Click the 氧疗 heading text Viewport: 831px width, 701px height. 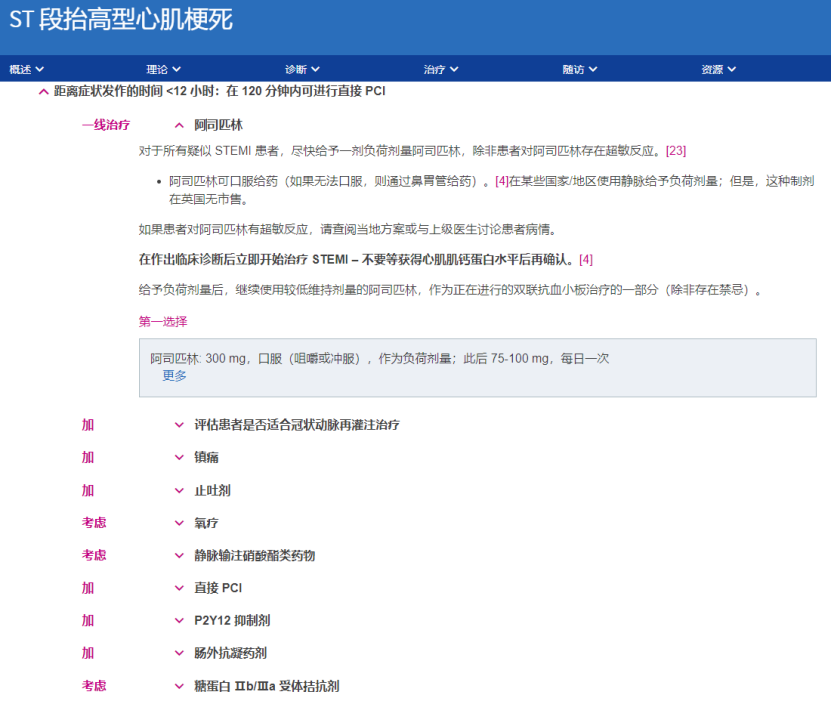206,523
